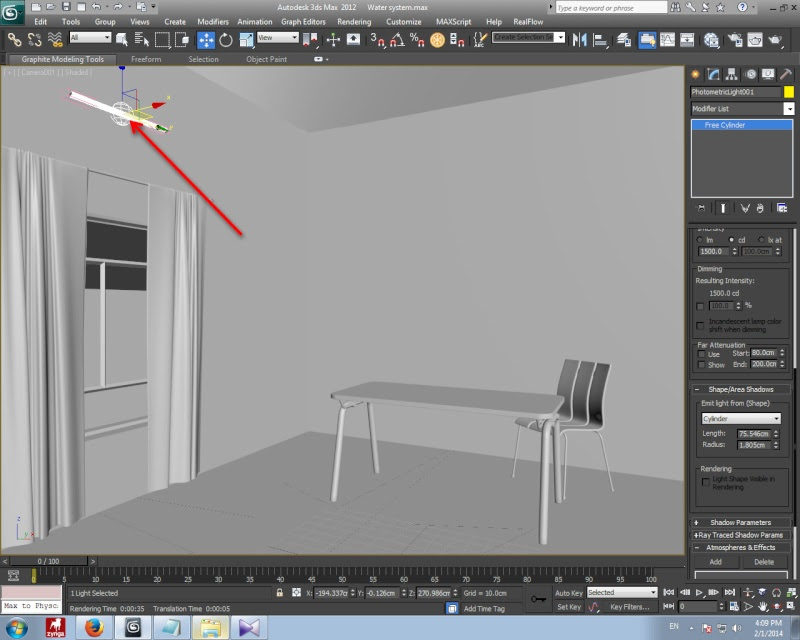
Task: Collapse the Shape/Area Shadows rollout
Action: pos(740,389)
